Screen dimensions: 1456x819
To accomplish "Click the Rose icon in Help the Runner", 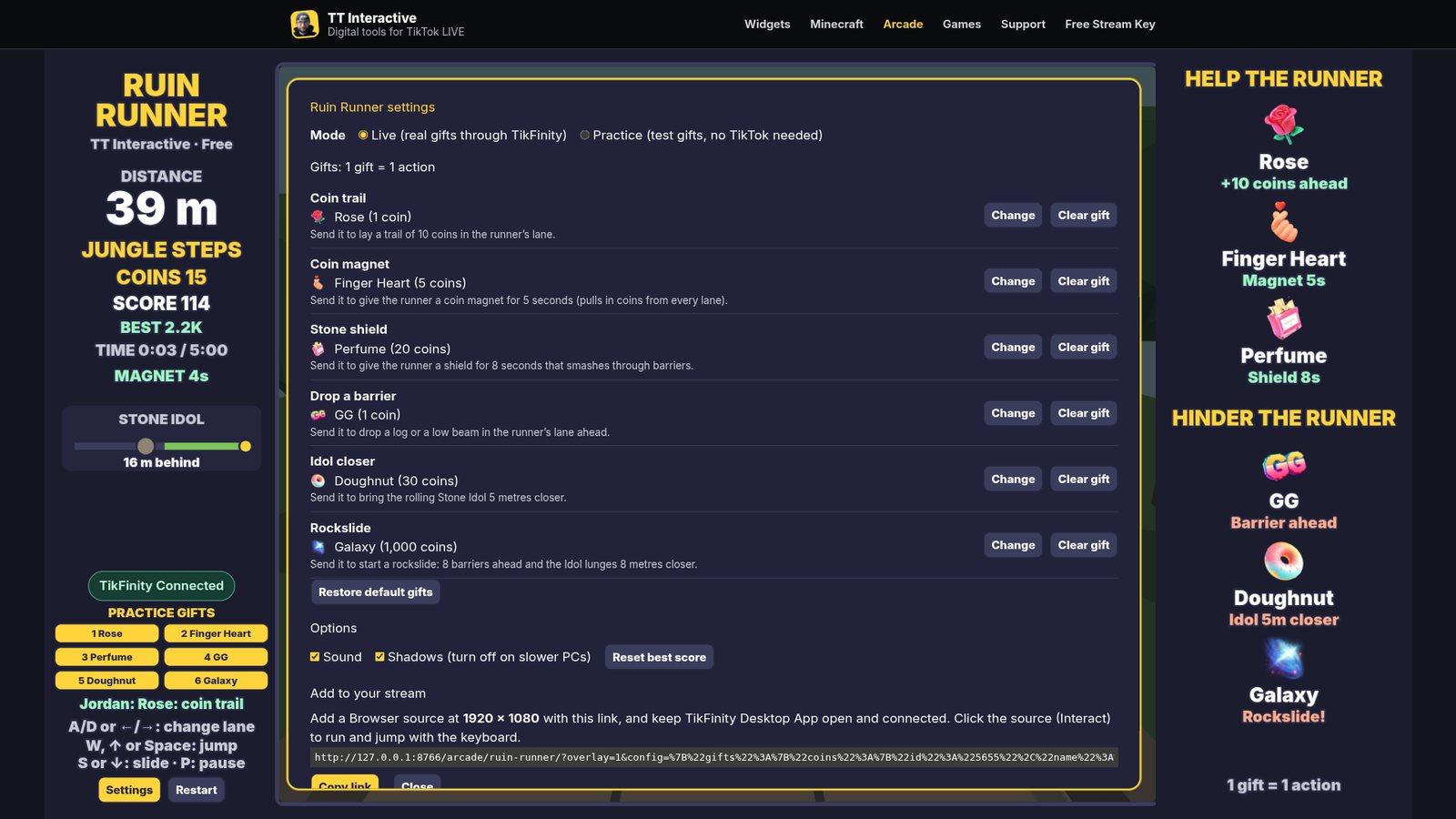I will 1283,125.
